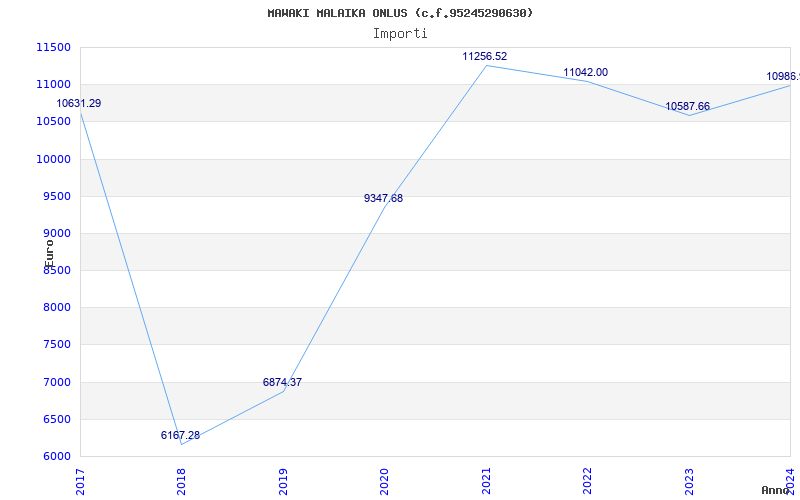Click the 6500 y-axis tick label
The height and width of the screenshot is (500, 800).
tap(57, 419)
